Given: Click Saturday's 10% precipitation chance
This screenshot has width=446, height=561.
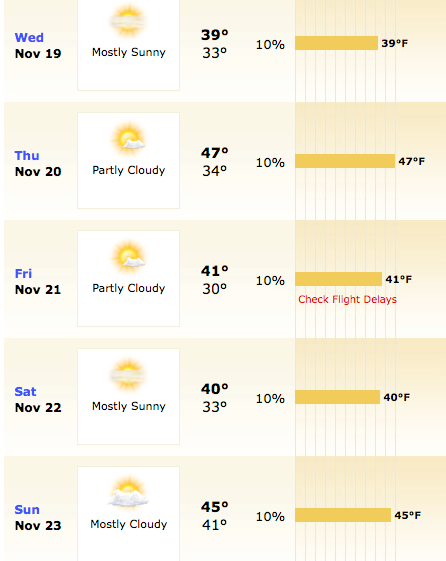Looking at the screenshot, I should pyautogui.click(x=270, y=399).
